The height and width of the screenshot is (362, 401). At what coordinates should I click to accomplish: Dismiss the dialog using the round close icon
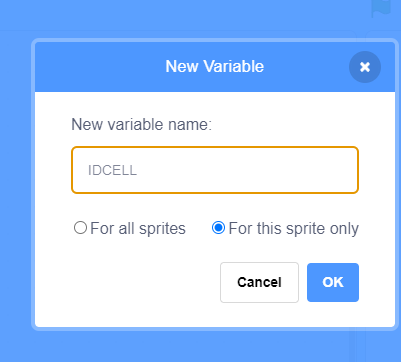pyautogui.click(x=365, y=67)
